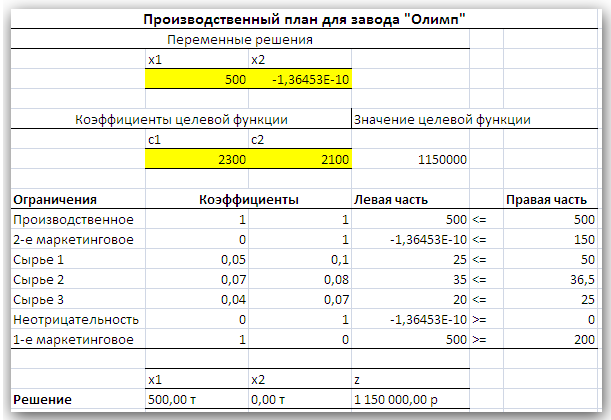Select left-part value 35 in Сырье 2 row
Screen dimensions: 611x420
pos(411,279)
